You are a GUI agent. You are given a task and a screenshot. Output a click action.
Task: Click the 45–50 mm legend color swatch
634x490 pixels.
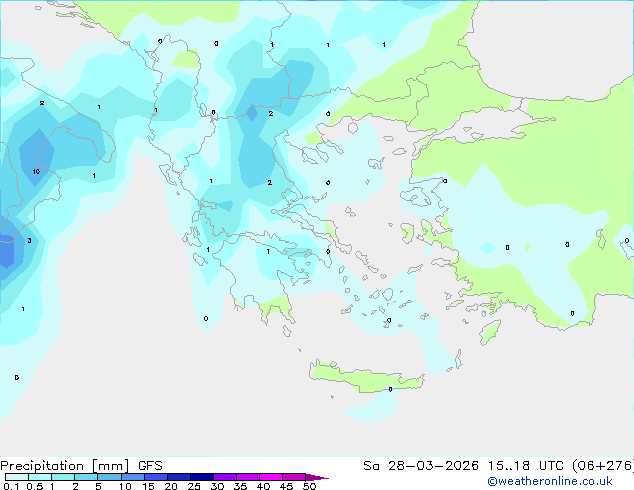(294, 477)
